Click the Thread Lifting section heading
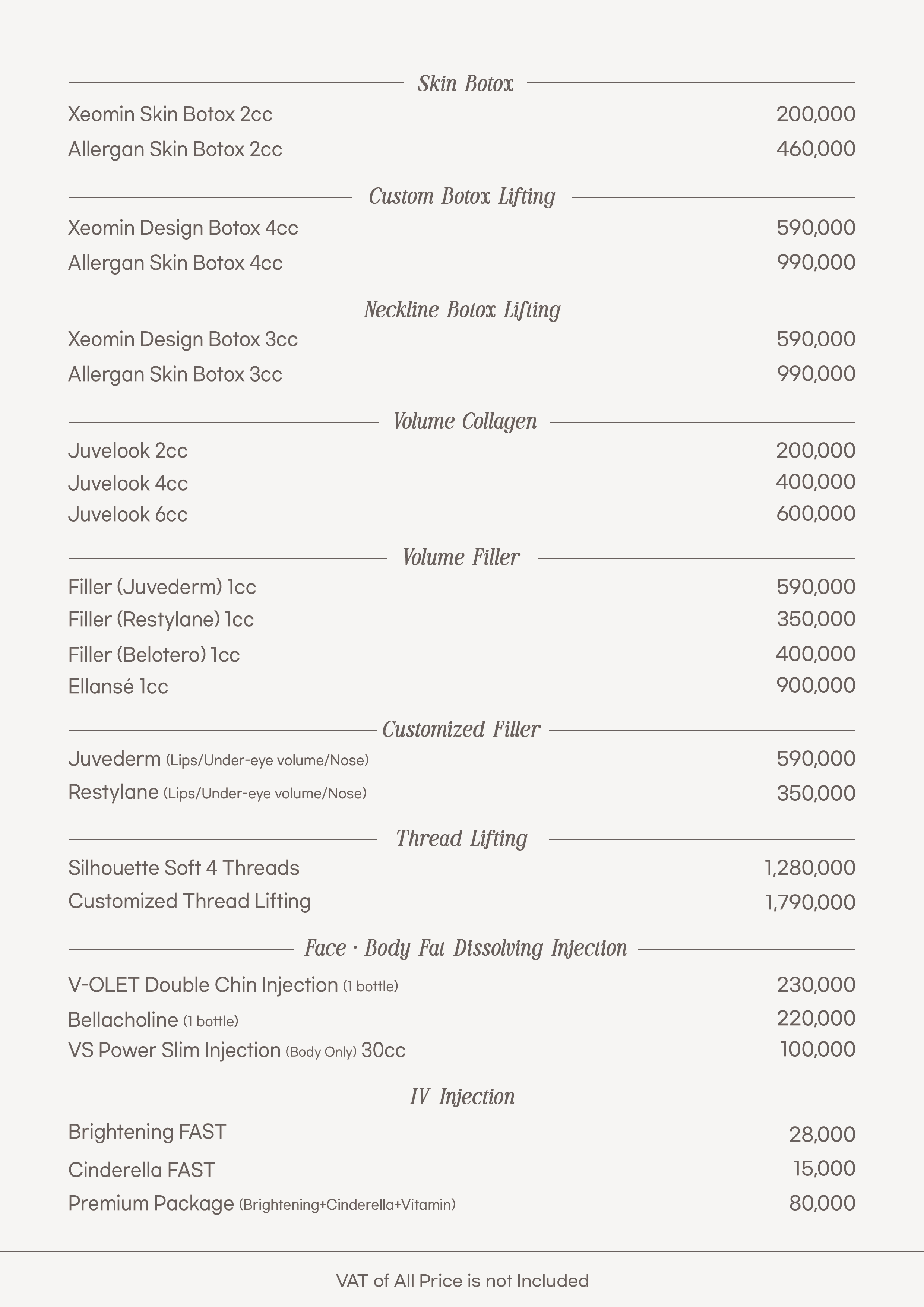Image resolution: width=924 pixels, height=1307 pixels. [462, 839]
